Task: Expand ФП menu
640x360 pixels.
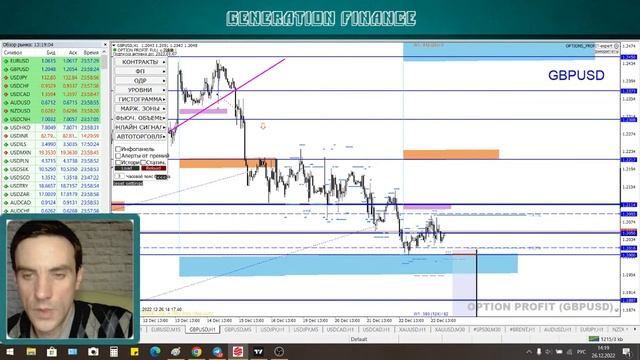Action: point(140,71)
